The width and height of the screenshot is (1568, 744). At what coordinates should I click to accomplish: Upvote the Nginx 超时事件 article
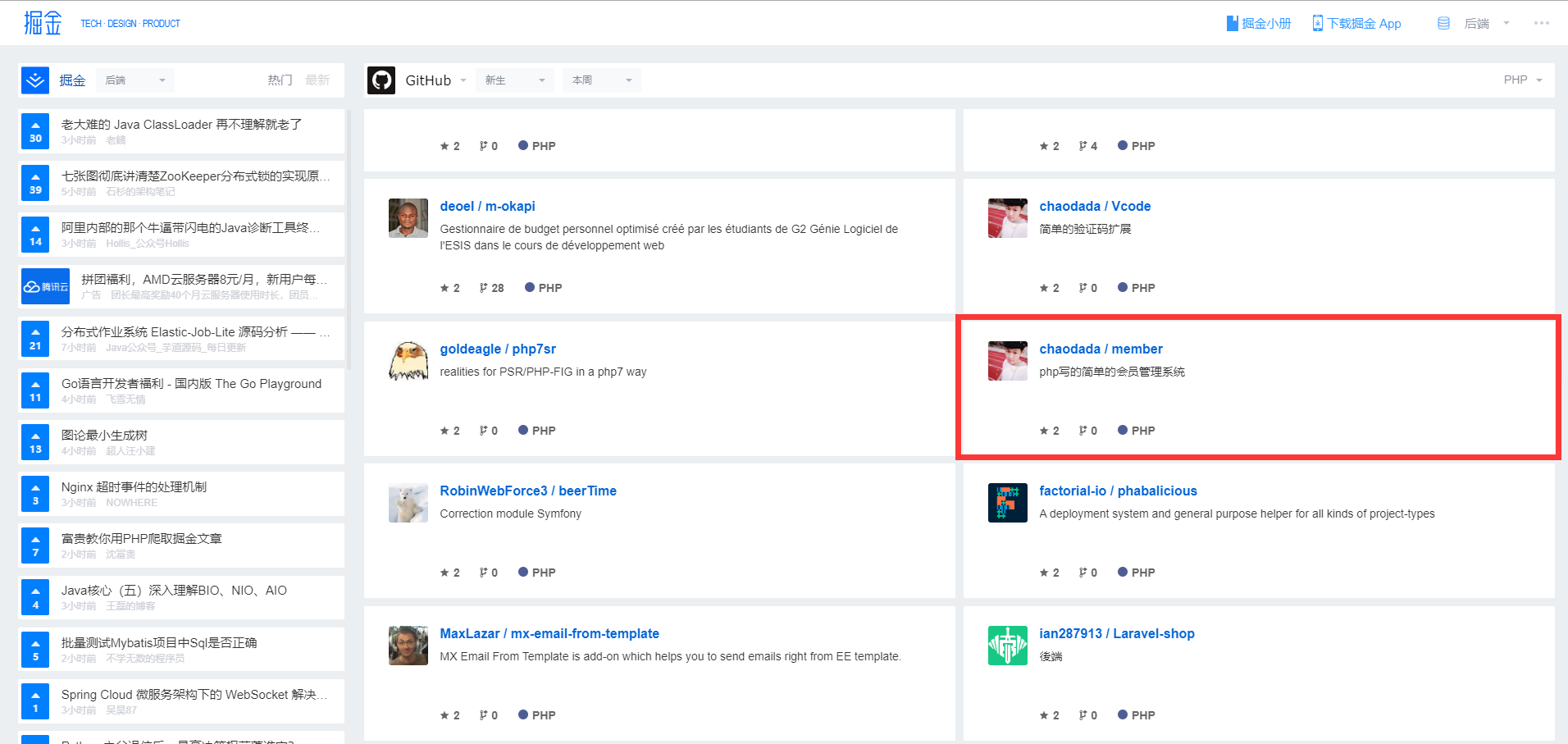click(35, 494)
